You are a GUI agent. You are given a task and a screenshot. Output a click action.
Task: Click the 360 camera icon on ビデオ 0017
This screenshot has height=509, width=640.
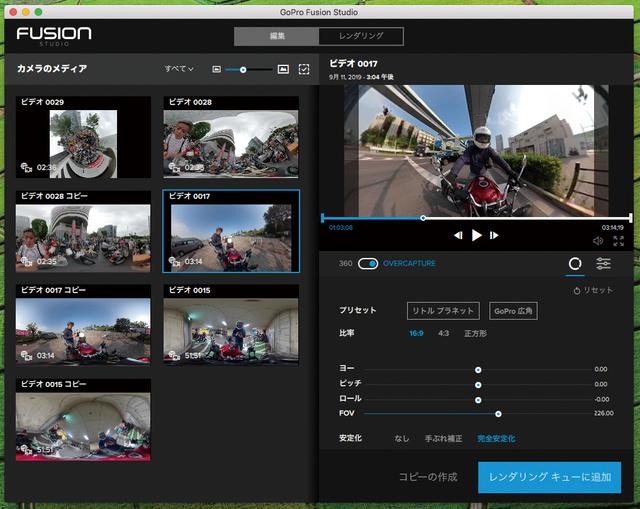tap(174, 261)
